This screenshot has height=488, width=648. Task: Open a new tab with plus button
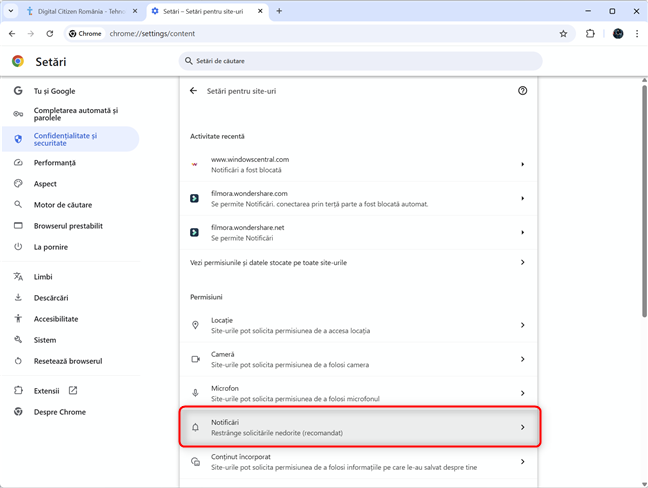tap(279, 11)
